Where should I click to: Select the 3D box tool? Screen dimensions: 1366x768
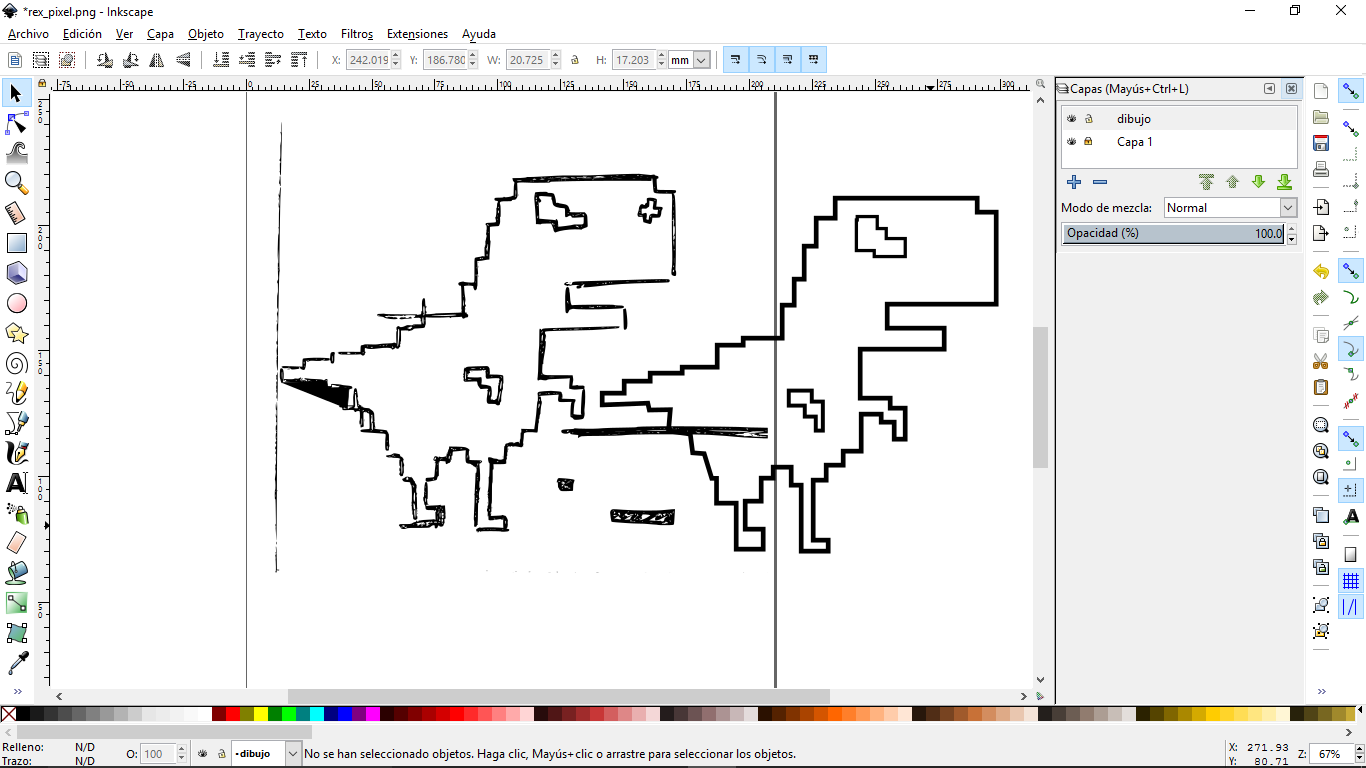pyautogui.click(x=17, y=273)
